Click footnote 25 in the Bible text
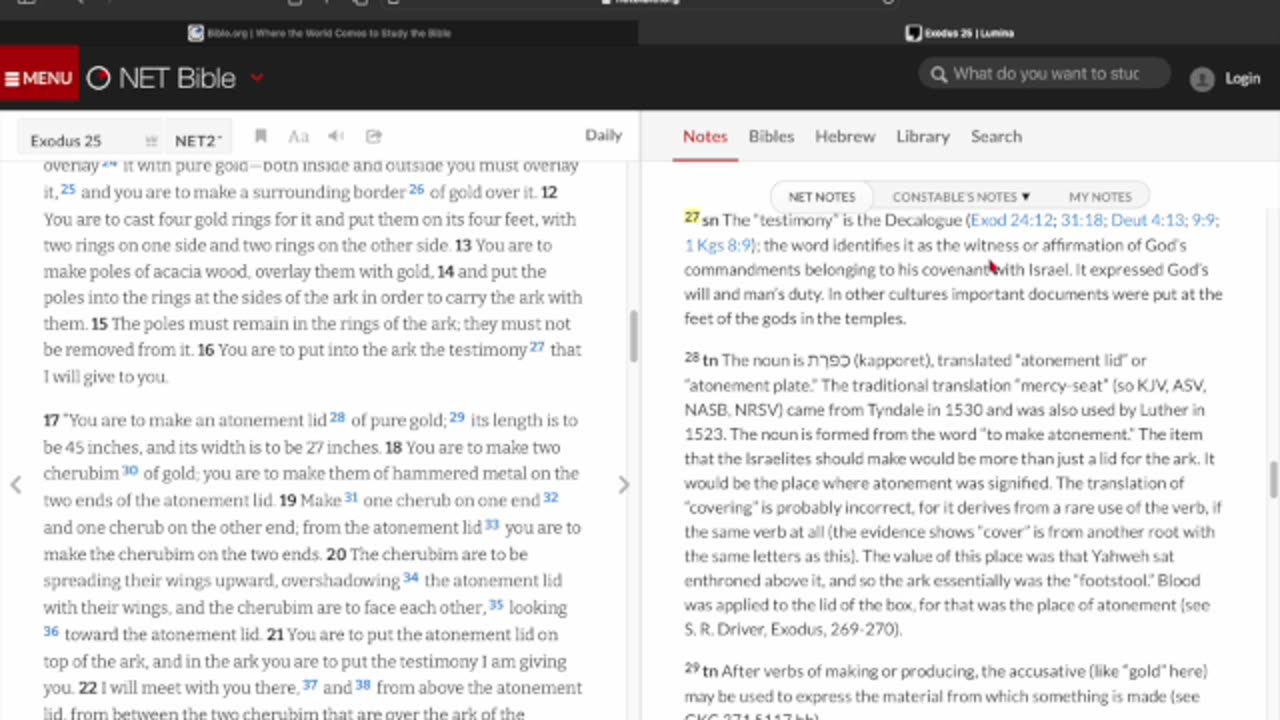The image size is (1280, 720). pos(68,189)
